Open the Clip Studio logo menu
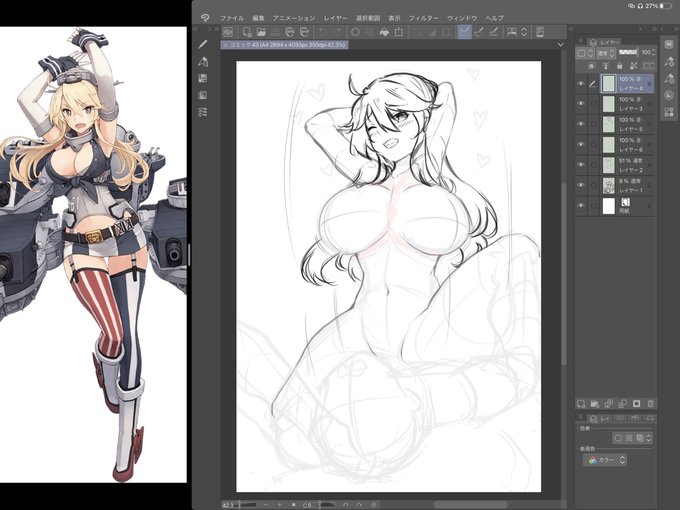 pos(205,18)
